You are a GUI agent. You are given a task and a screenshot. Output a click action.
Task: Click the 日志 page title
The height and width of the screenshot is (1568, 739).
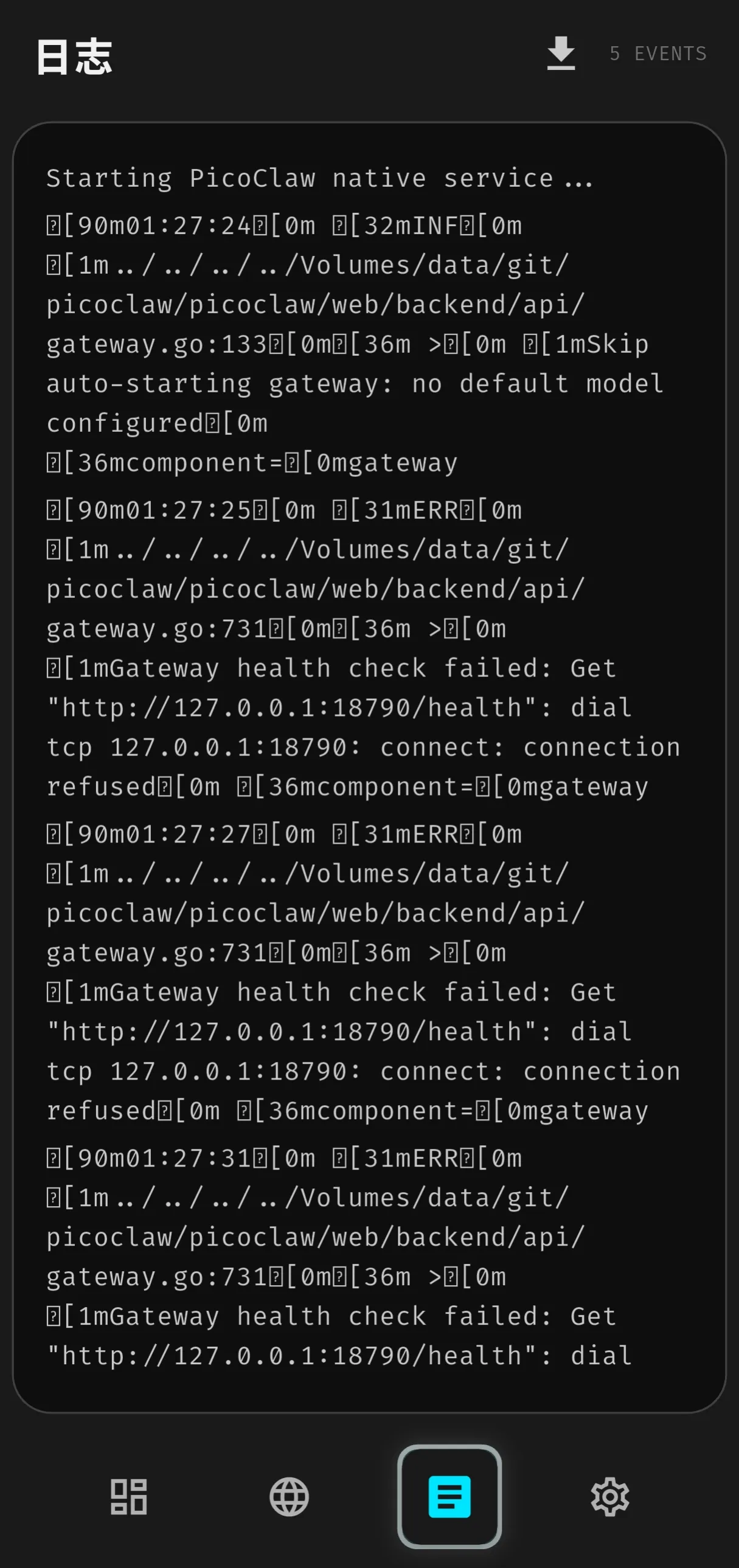[x=74, y=57]
